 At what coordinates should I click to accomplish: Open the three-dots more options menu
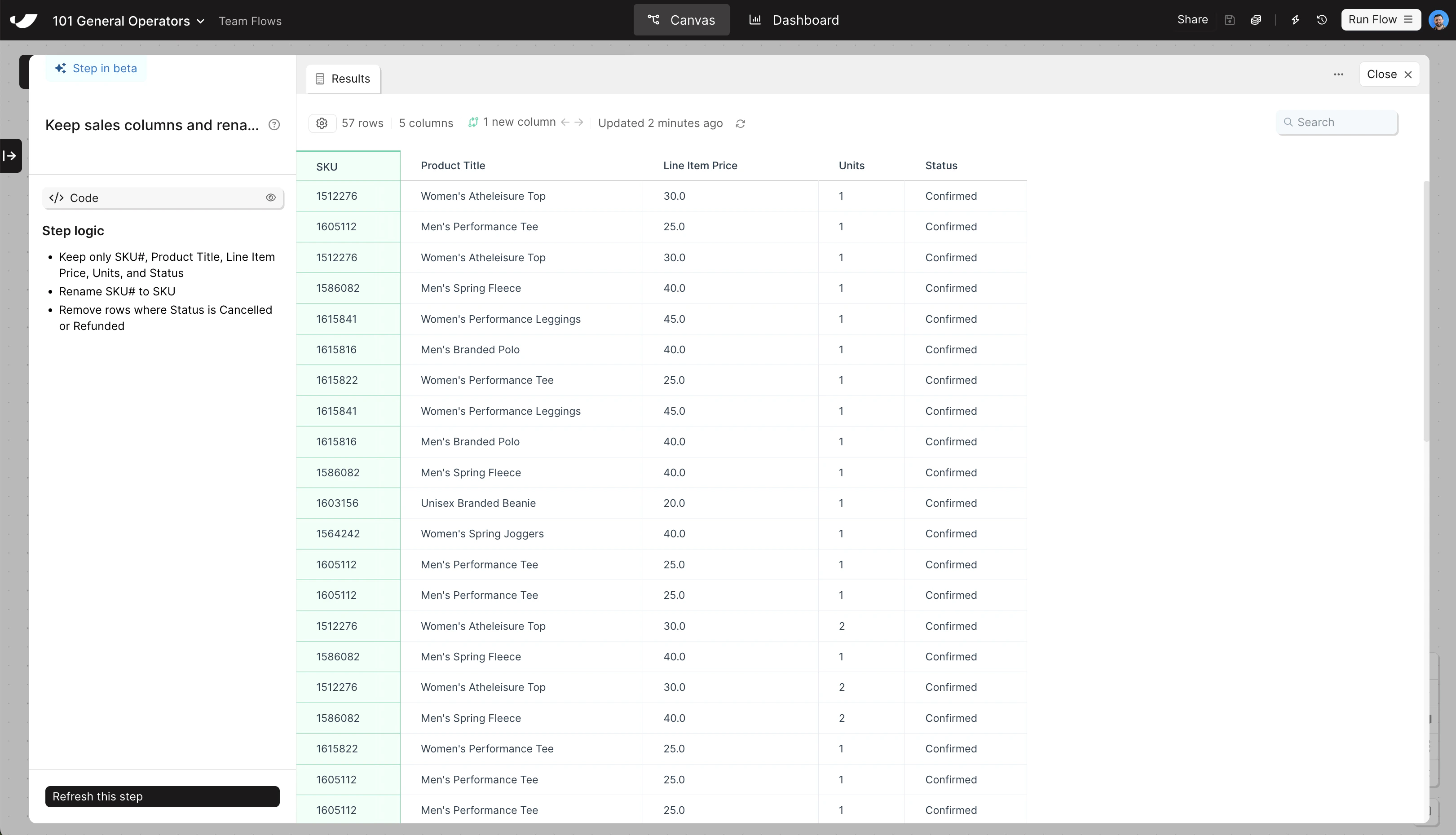point(1338,75)
